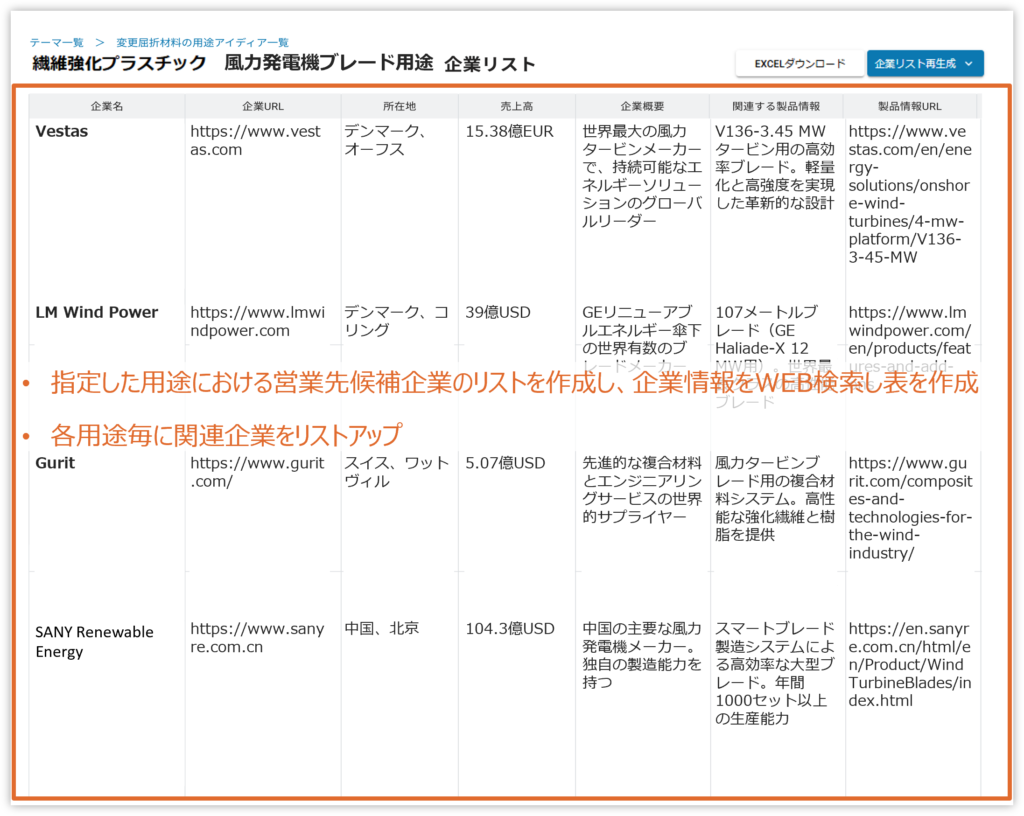This screenshot has height=816, width=1024.
Task: Select the デンマーク、オーフス location cell
Action: point(385,140)
